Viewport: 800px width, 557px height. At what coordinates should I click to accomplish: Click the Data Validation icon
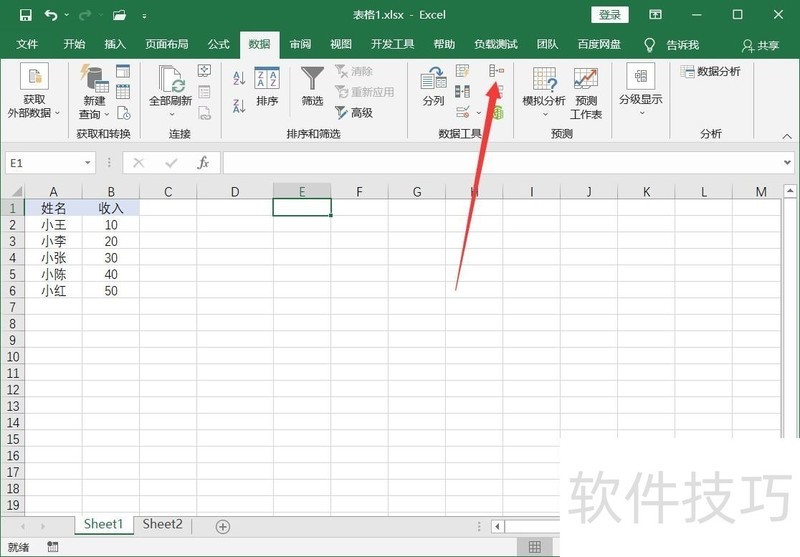tap(463, 112)
